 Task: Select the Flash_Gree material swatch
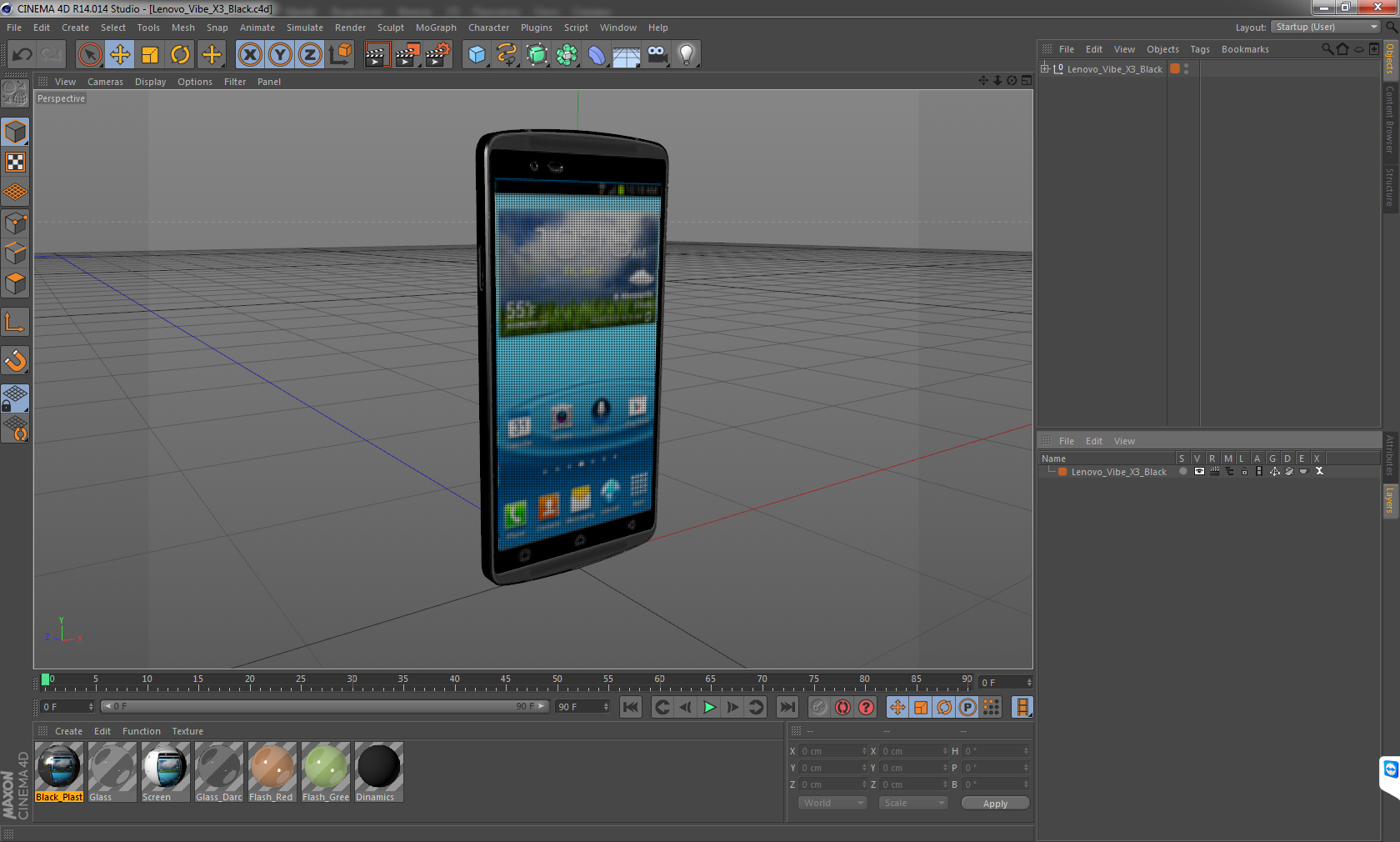pyautogui.click(x=326, y=772)
